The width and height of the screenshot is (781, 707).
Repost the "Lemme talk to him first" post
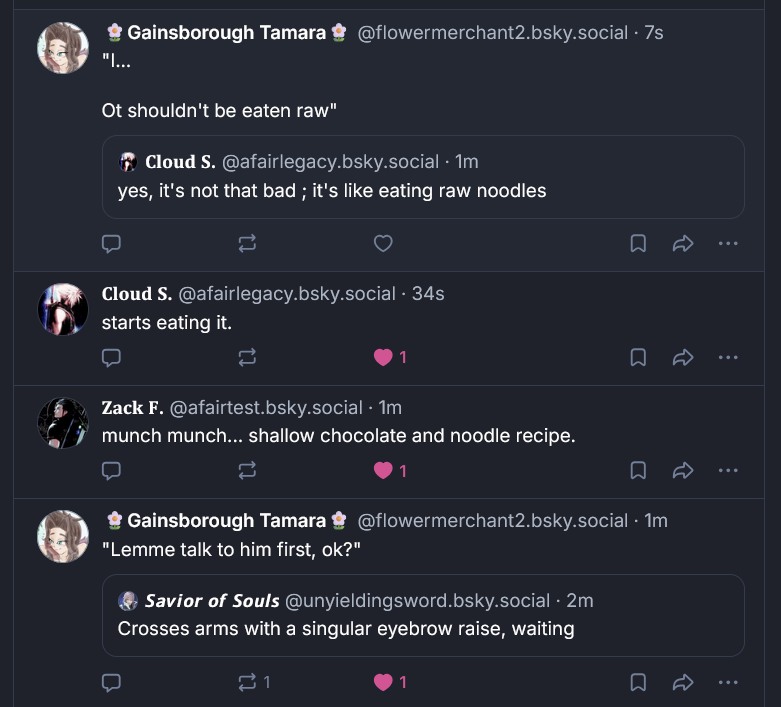[248, 683]
